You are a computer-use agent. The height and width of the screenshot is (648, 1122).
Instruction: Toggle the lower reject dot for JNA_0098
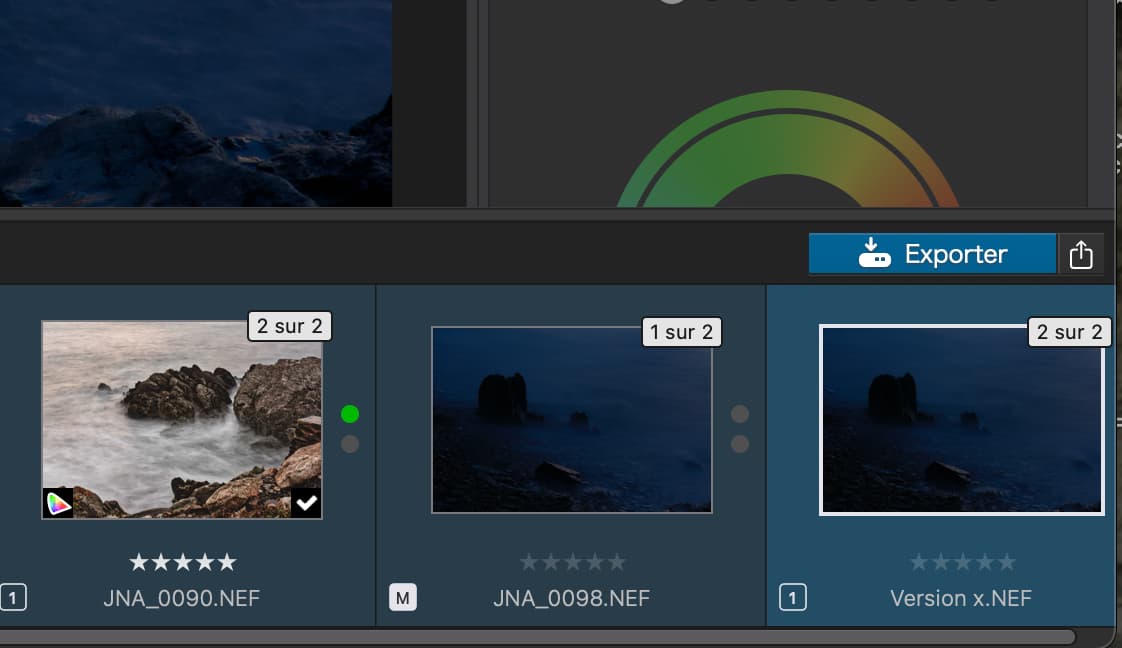(739, 444)
